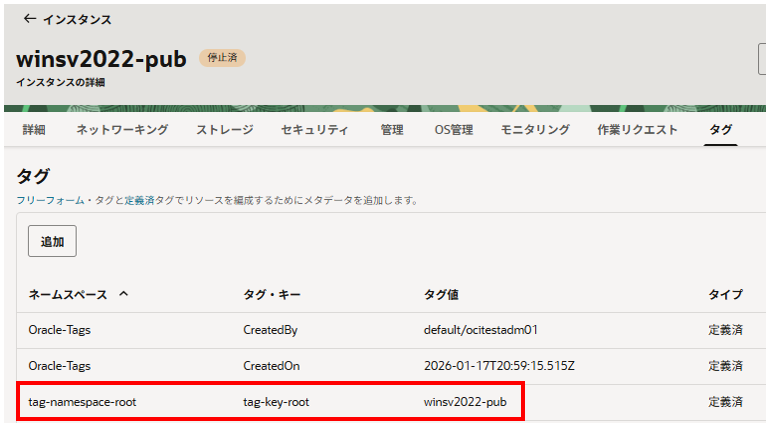This screenshot has width=771, height=428.
Task: Switch to the ネットワーキング tab
Action: [122, 130]
